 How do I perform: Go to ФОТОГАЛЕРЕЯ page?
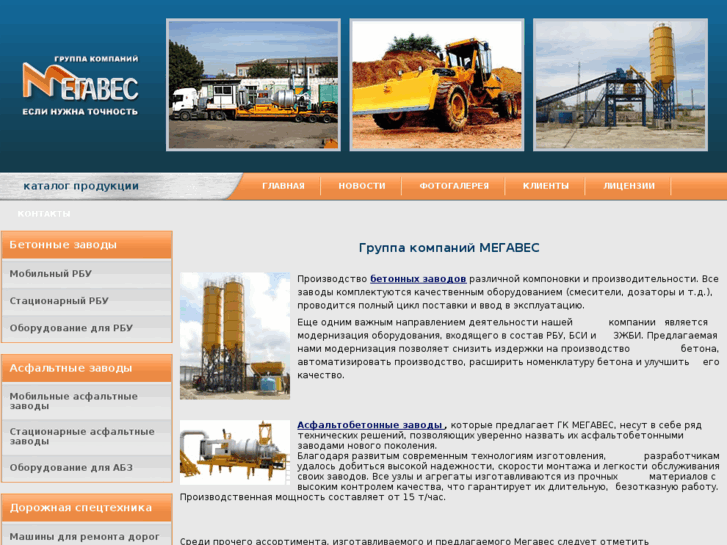454,186
